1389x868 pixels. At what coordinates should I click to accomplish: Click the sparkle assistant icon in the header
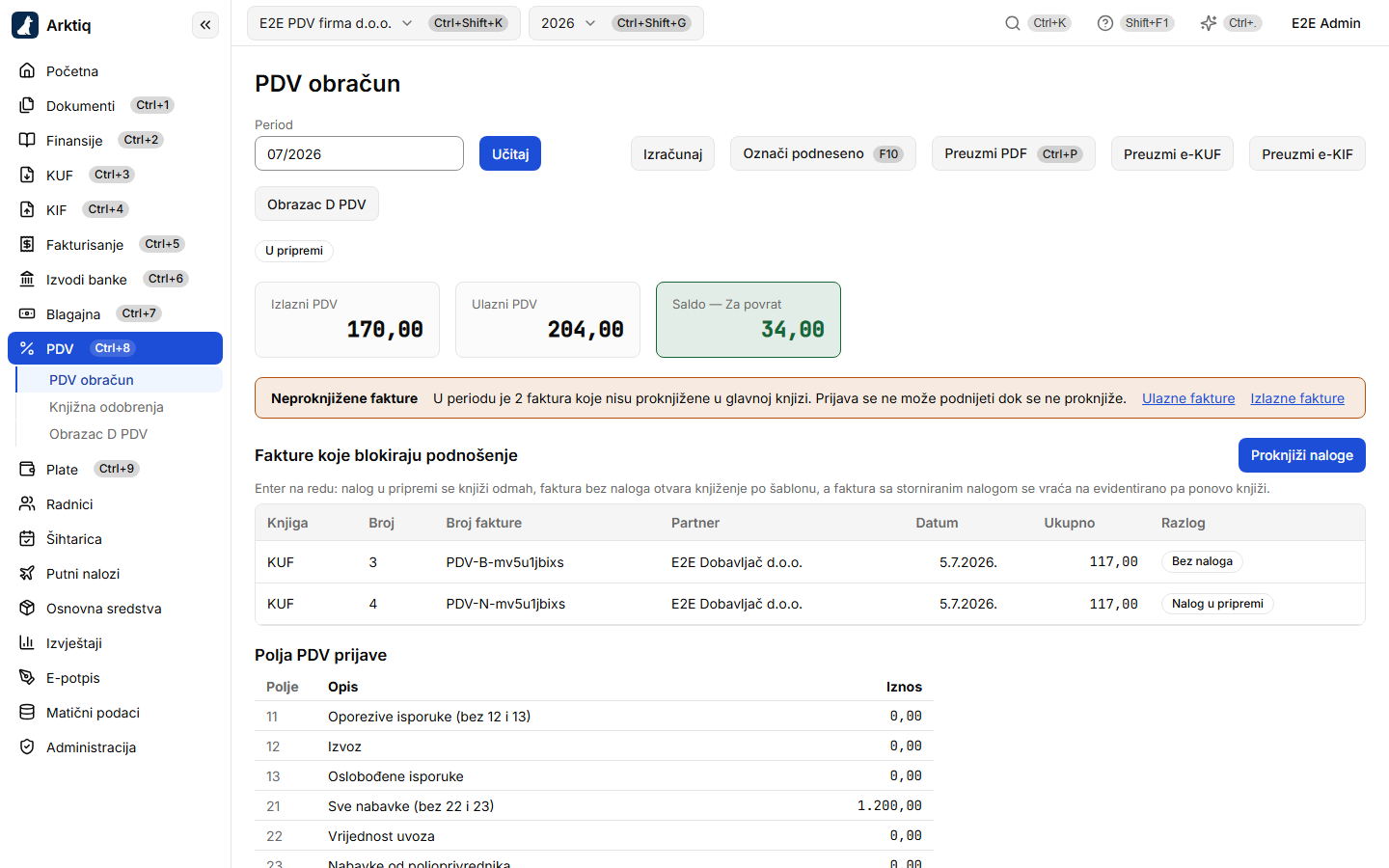[1209, 23]
